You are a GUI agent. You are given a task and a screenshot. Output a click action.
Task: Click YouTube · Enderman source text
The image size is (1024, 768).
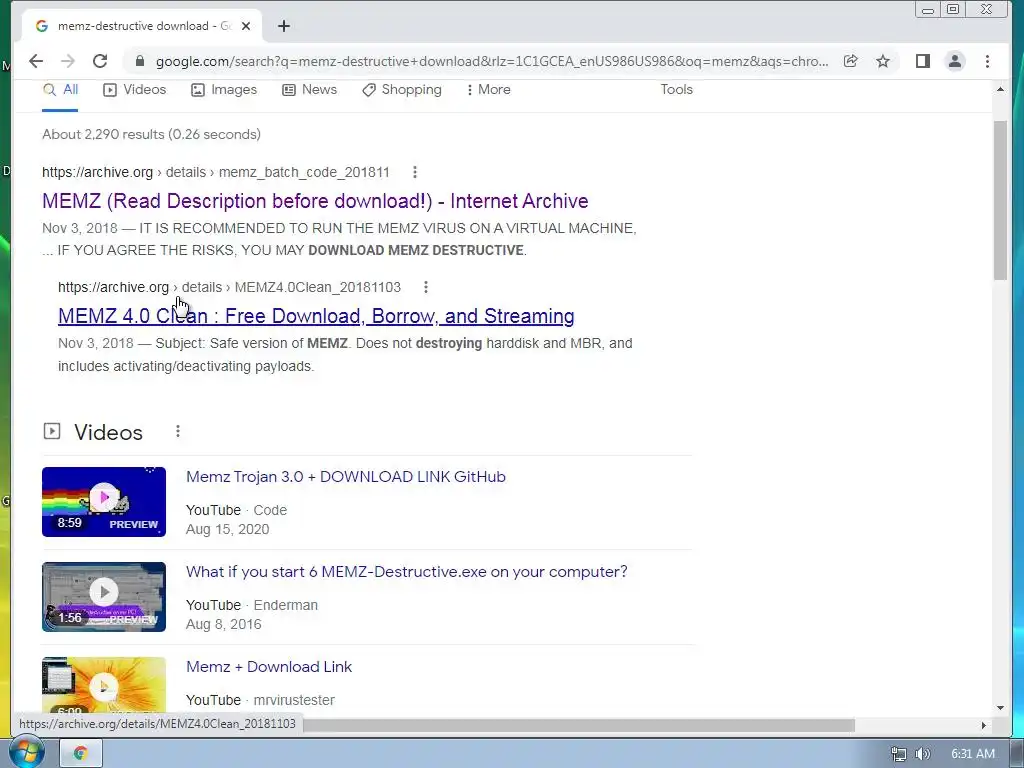[251, 605]
